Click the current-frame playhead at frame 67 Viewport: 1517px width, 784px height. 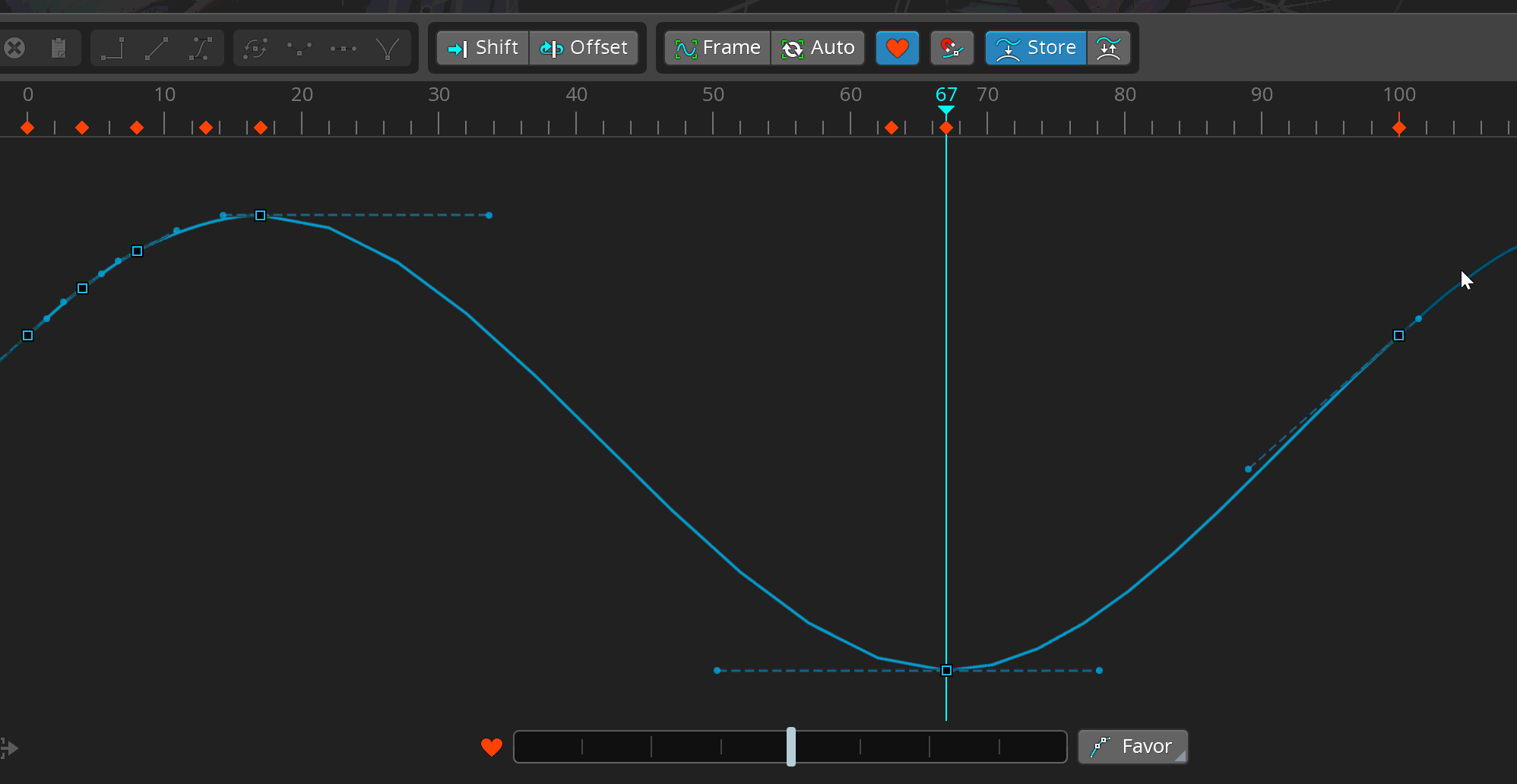point(946,111)
